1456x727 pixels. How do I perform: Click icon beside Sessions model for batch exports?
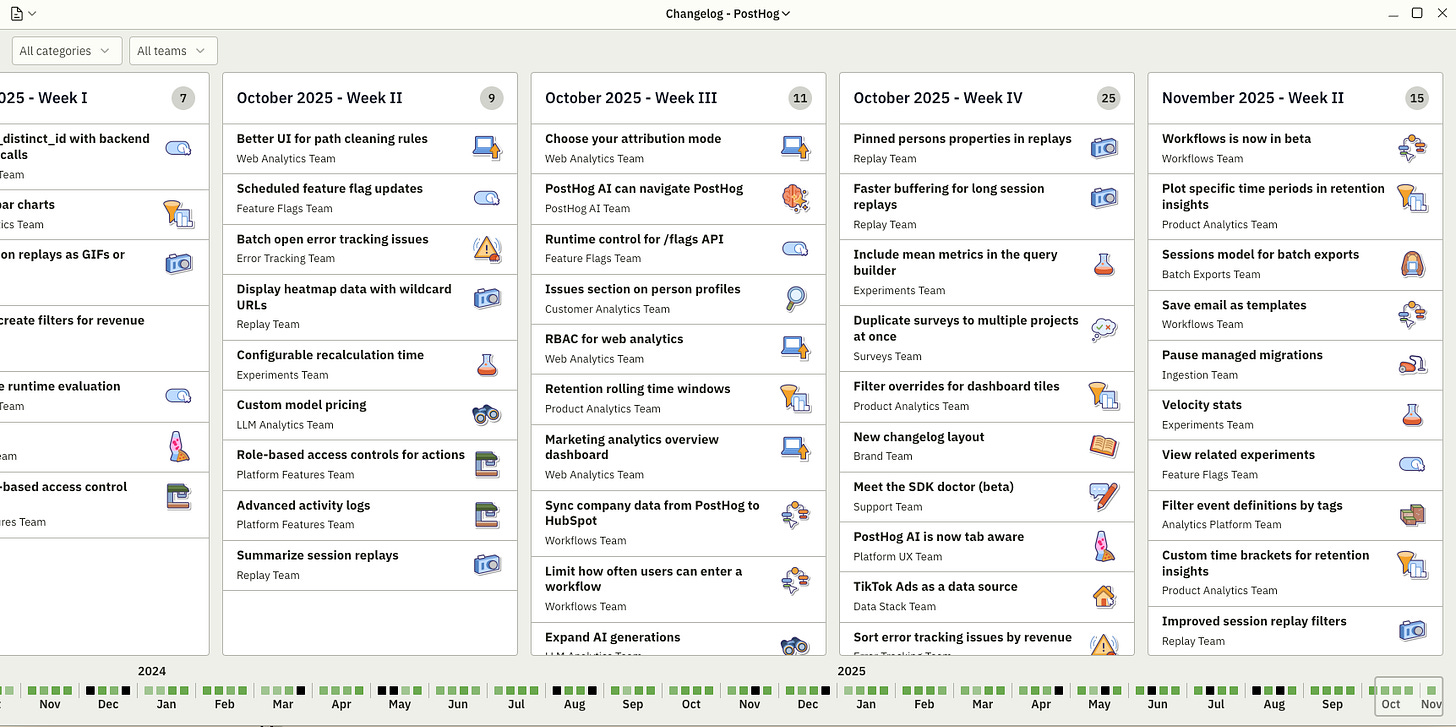point(1412,264)
